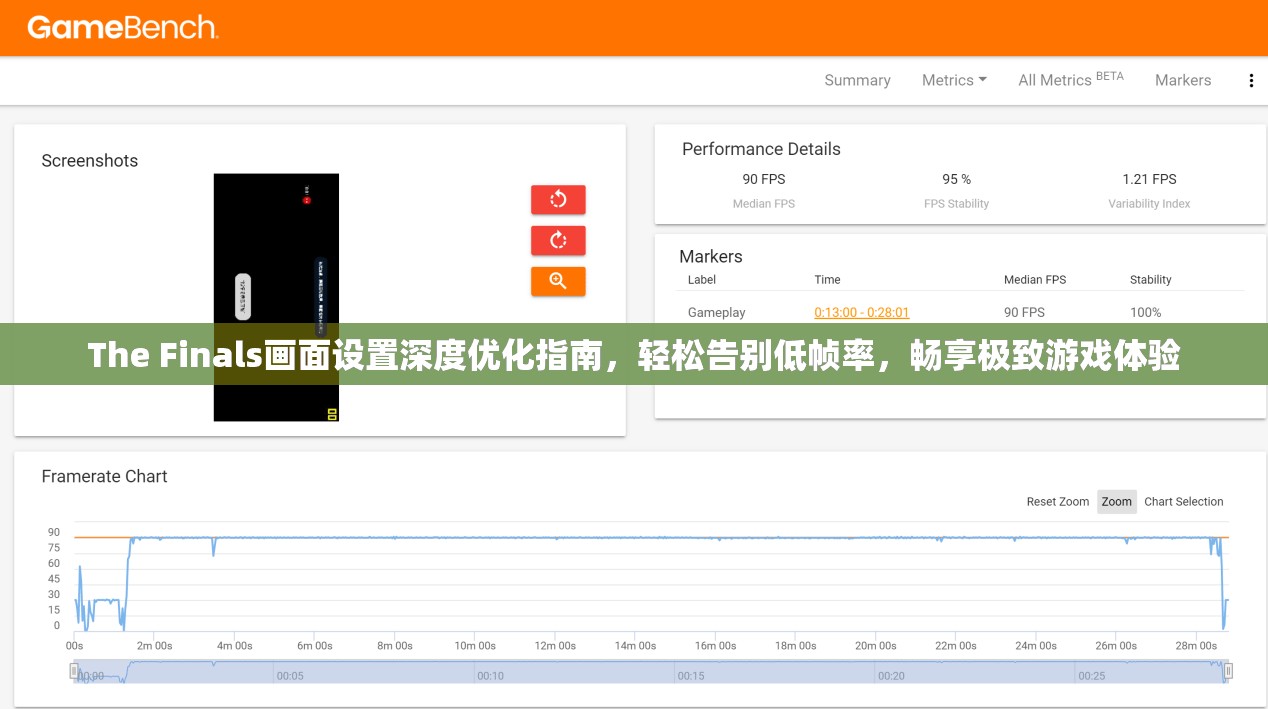Open the three-dot more options menu

(1251, 81)
